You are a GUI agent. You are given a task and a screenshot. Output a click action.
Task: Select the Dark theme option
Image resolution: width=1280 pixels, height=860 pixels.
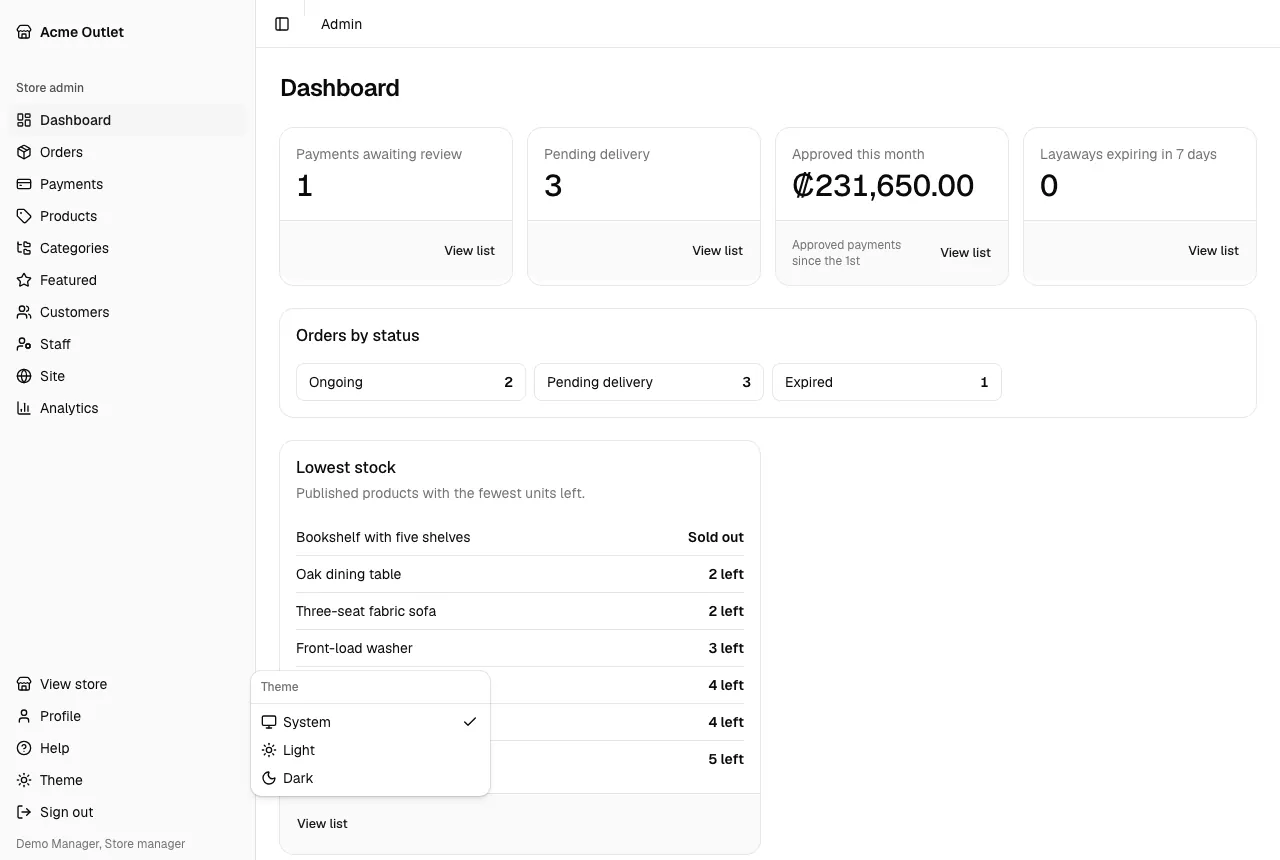pos(370,778)
